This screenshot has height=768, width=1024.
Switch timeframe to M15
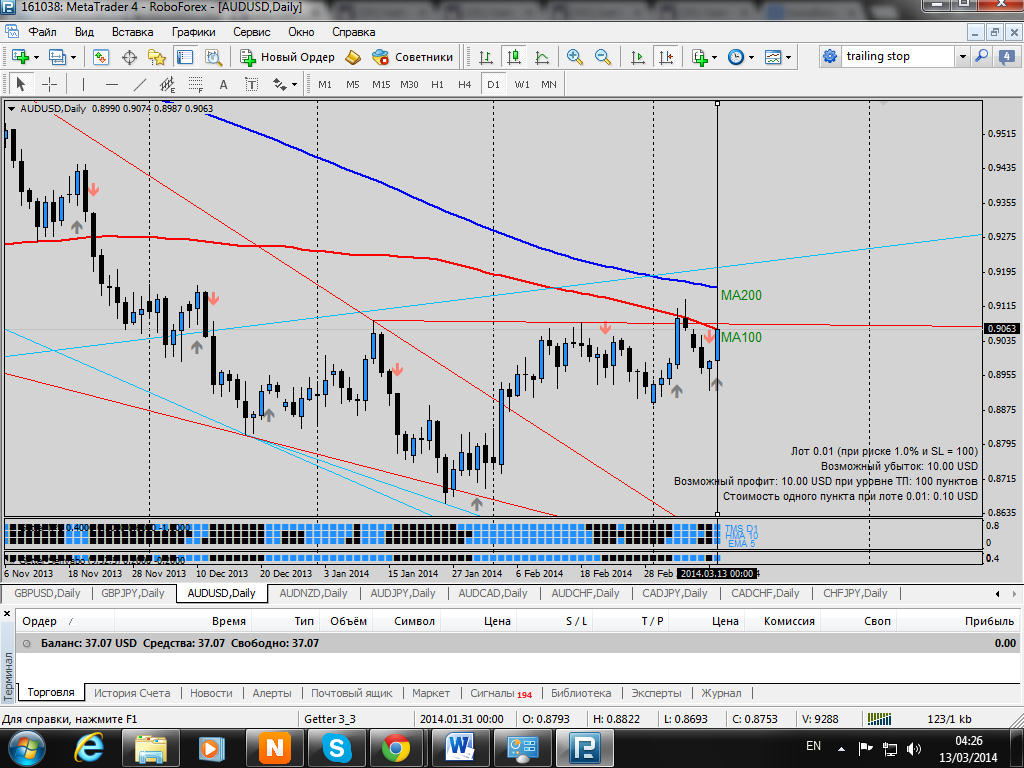click(381, 84)
